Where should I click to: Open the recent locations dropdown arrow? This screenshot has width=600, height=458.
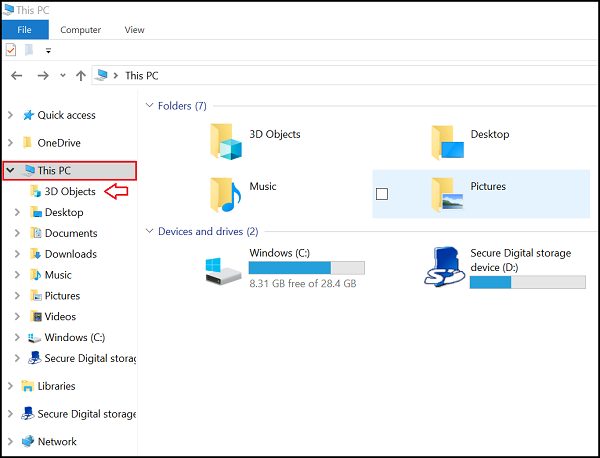[62, 76]
